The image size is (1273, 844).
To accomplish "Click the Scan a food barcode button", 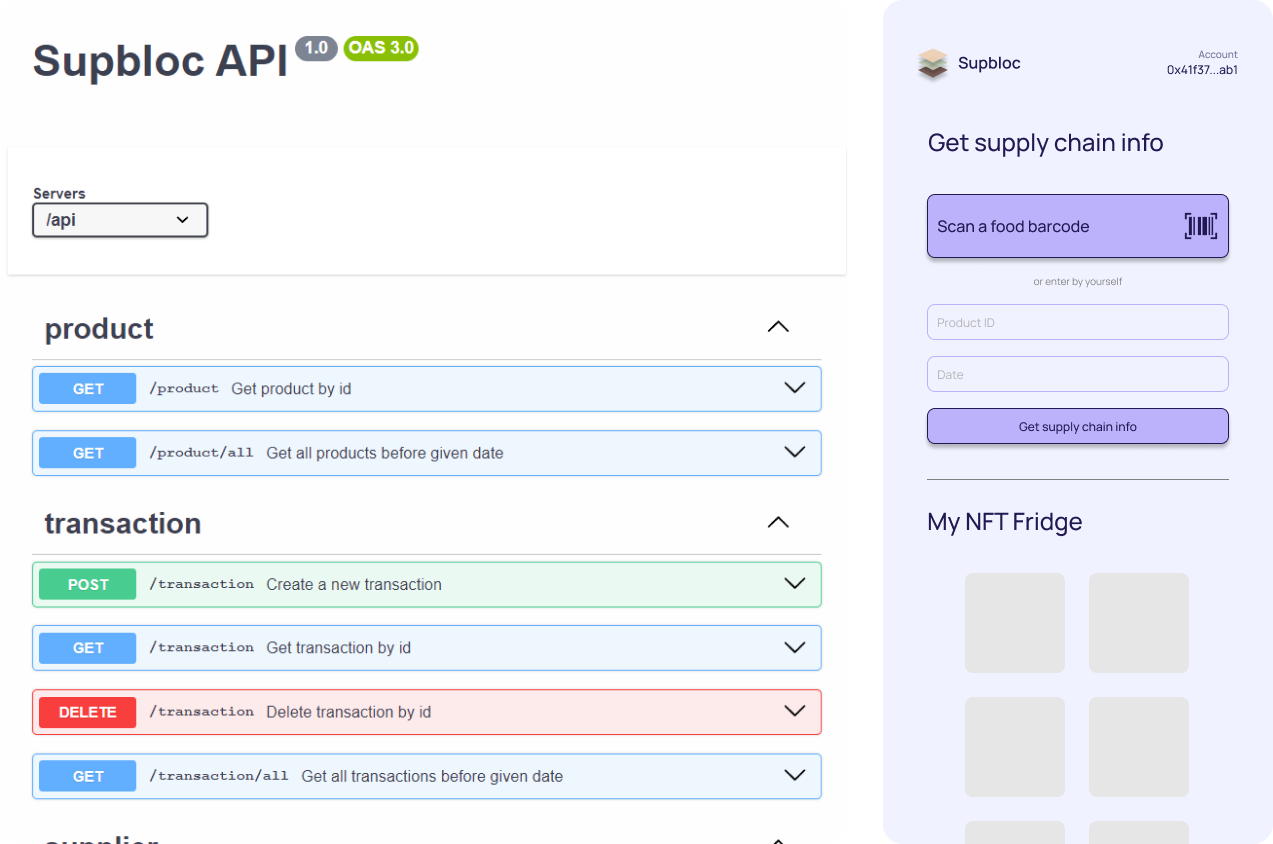I will pyautogui.click(x=1077, y=226).
